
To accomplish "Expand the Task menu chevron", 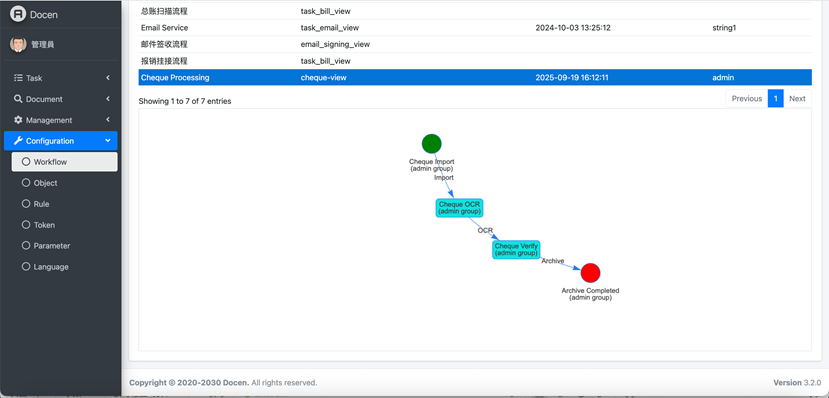I will (108, 78).
